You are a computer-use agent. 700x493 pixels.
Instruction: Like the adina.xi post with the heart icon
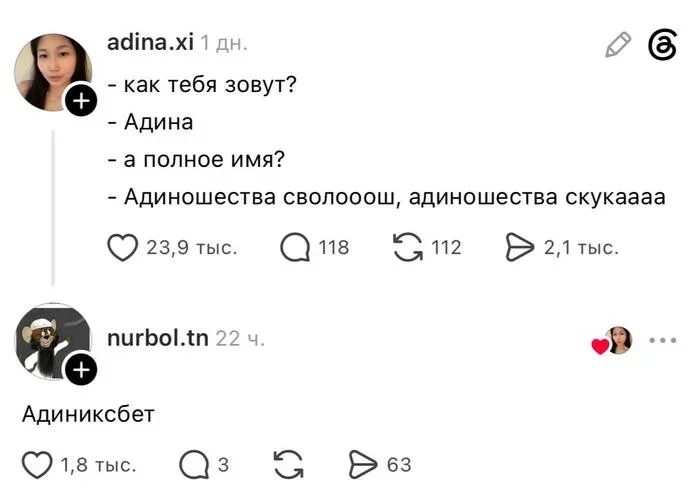tap(123, 247)
